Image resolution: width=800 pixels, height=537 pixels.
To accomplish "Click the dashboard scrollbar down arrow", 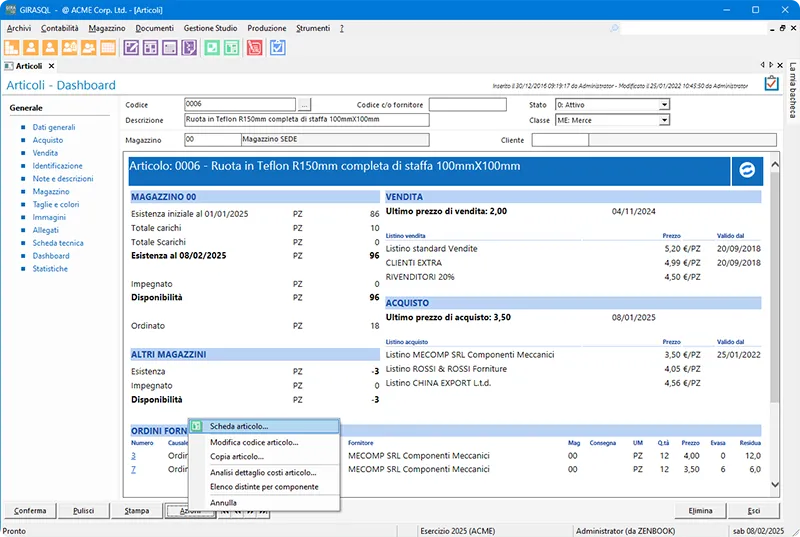I will 774,484.
